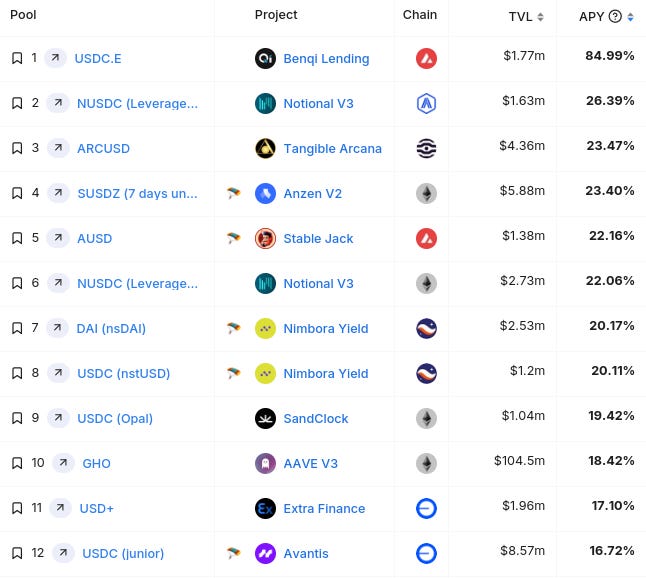Click the Project column header
Image resolution: width=646 pixels, height=578 pixels.
pos(276,15)
